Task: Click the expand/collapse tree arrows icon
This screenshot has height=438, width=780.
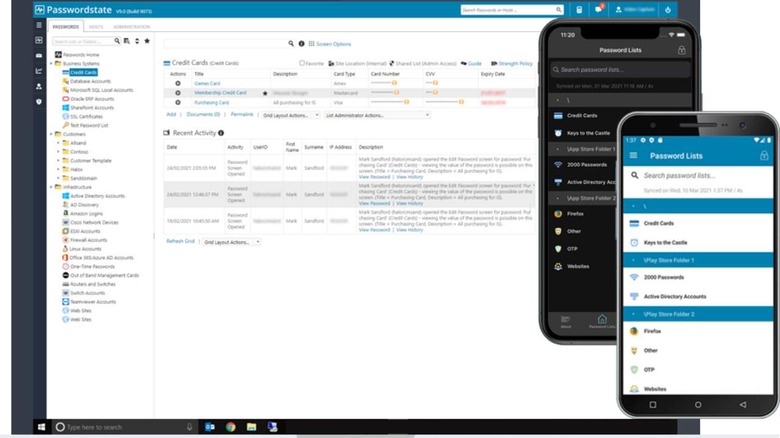Action: click(x=137, y=41)
